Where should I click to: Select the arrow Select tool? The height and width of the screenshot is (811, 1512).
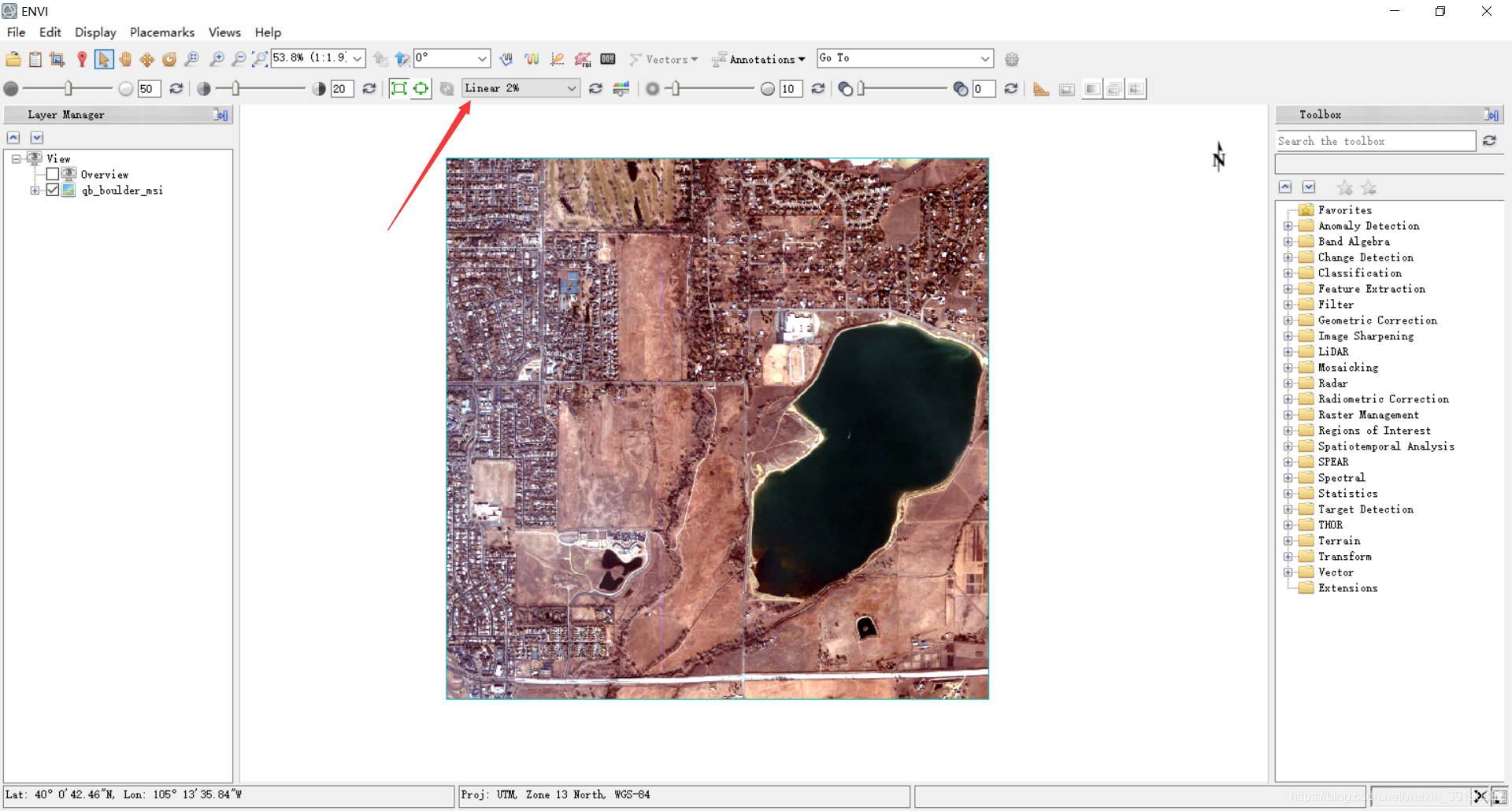click(x=103, y=59)
